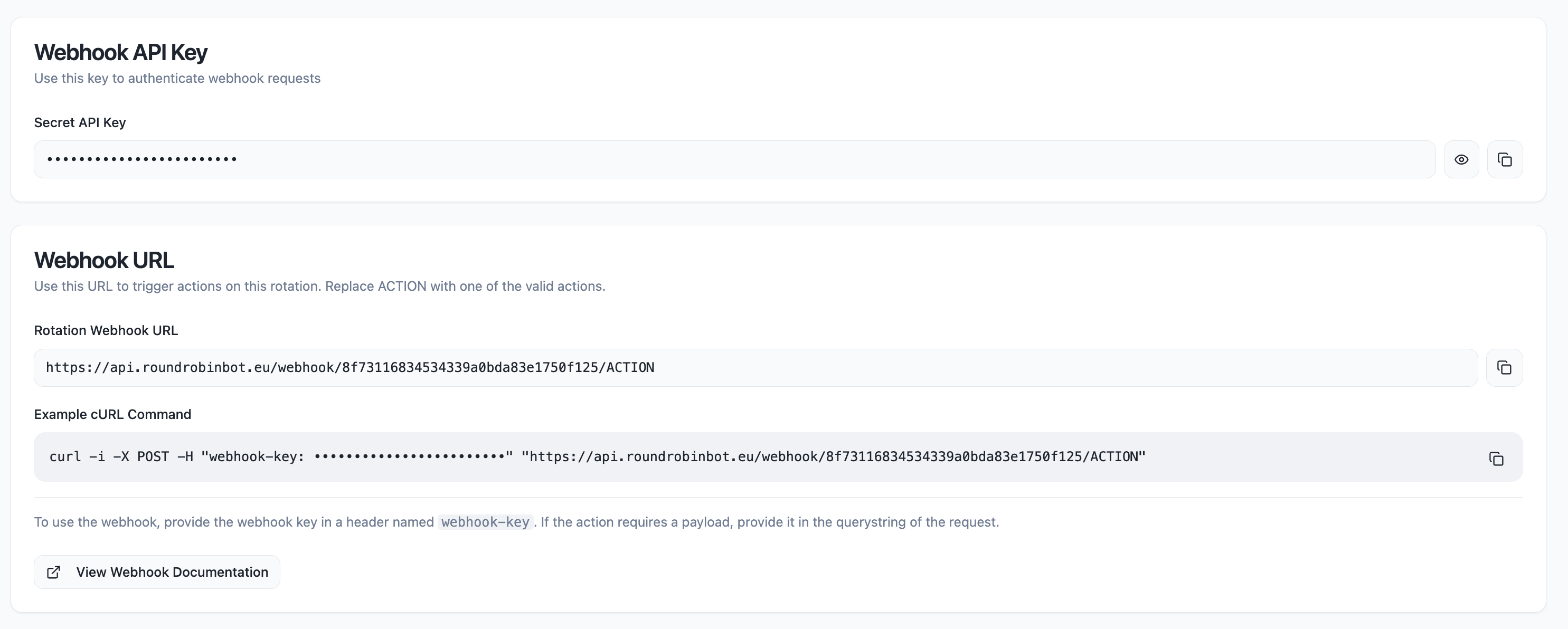
Task: Click the external link icon for documentation
Action: tap(53, 572)
